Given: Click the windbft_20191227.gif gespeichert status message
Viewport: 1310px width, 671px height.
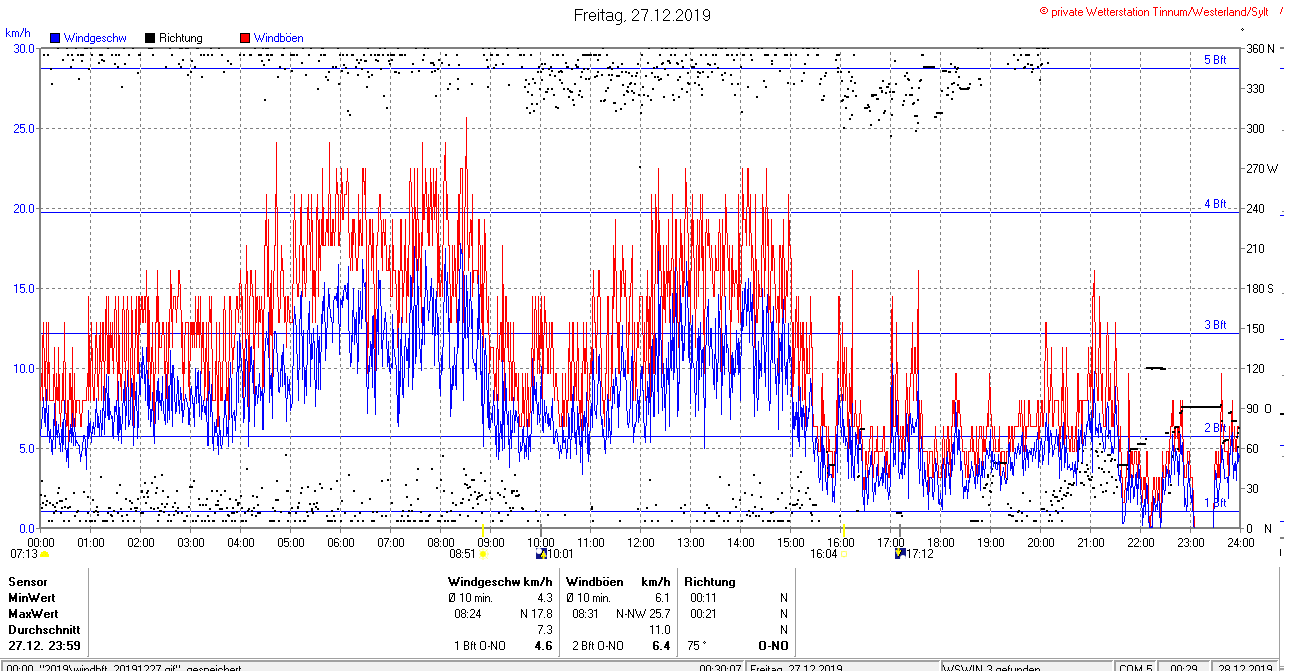Looking at the screenshot, I should [x=124, y=667].
